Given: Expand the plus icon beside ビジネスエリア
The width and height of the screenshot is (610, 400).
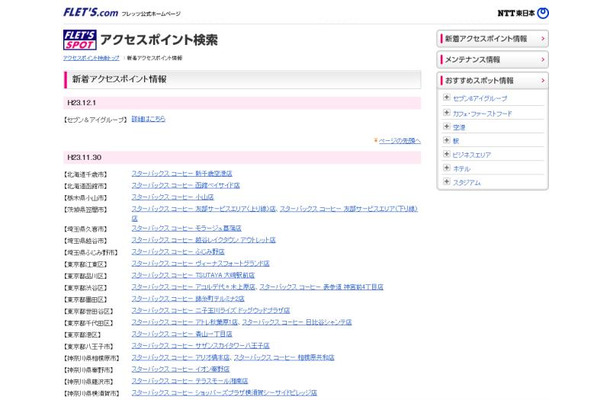Looking at the screenshot, I should pos(447,154).
